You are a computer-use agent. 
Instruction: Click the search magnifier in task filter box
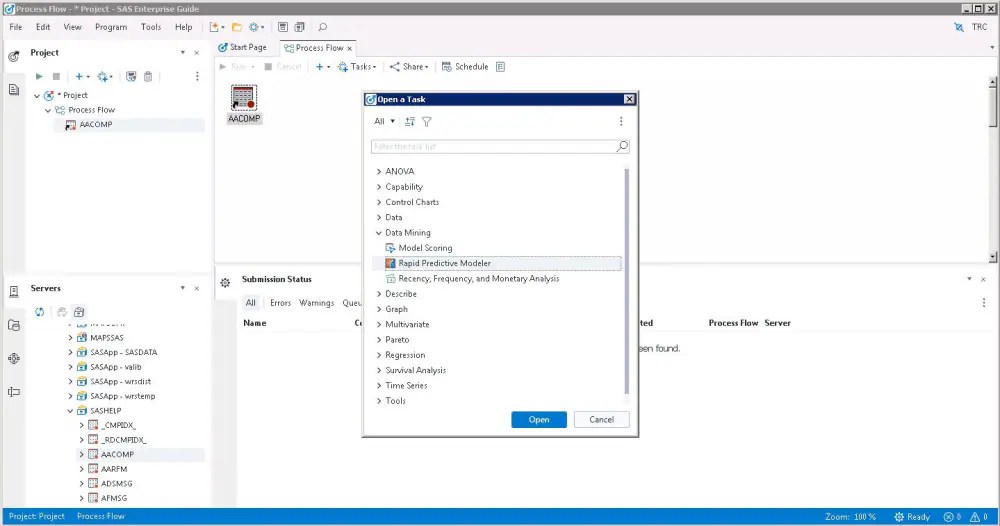622,146
